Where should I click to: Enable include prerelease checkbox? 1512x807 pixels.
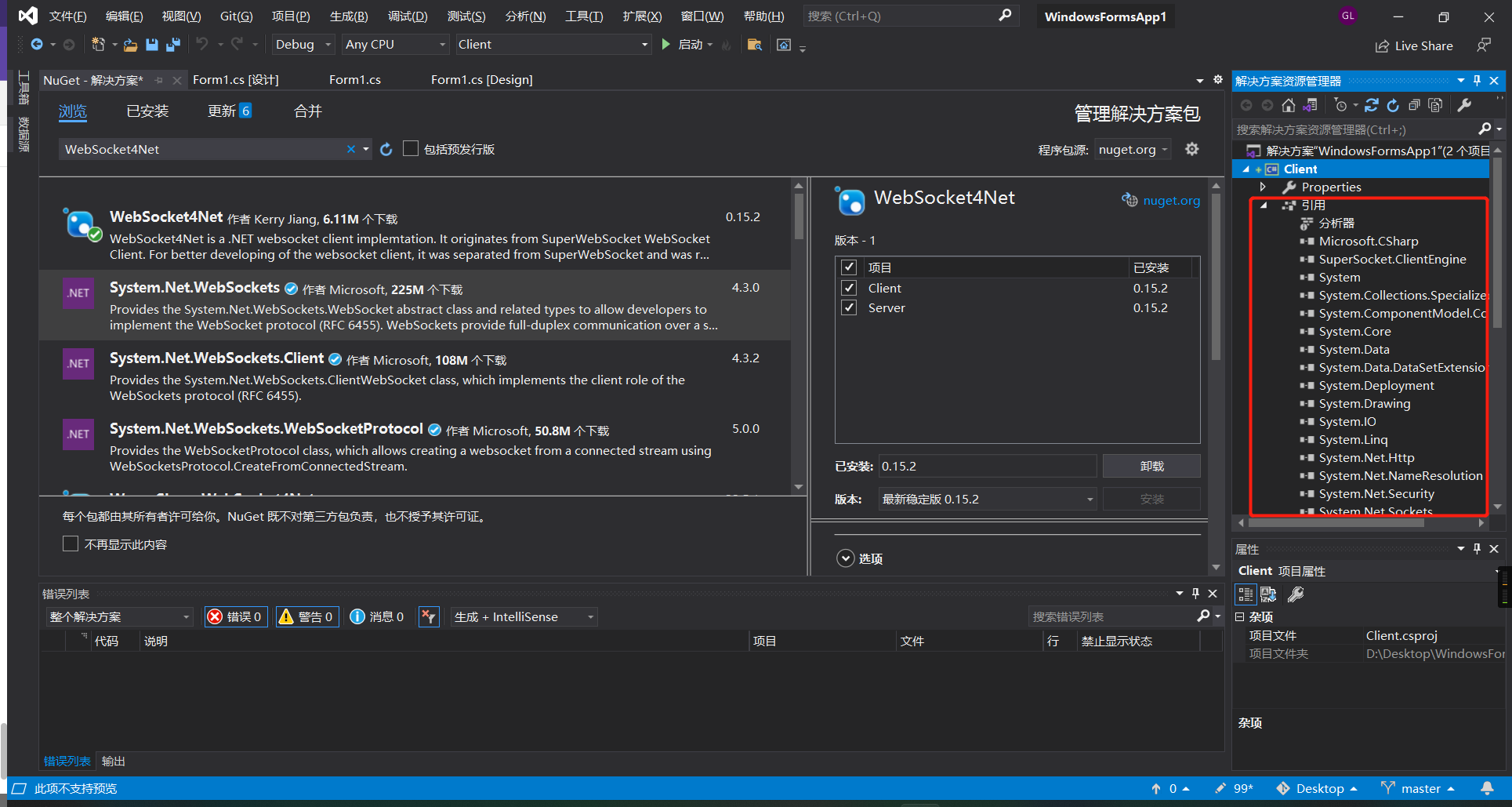tap(410, 149)
